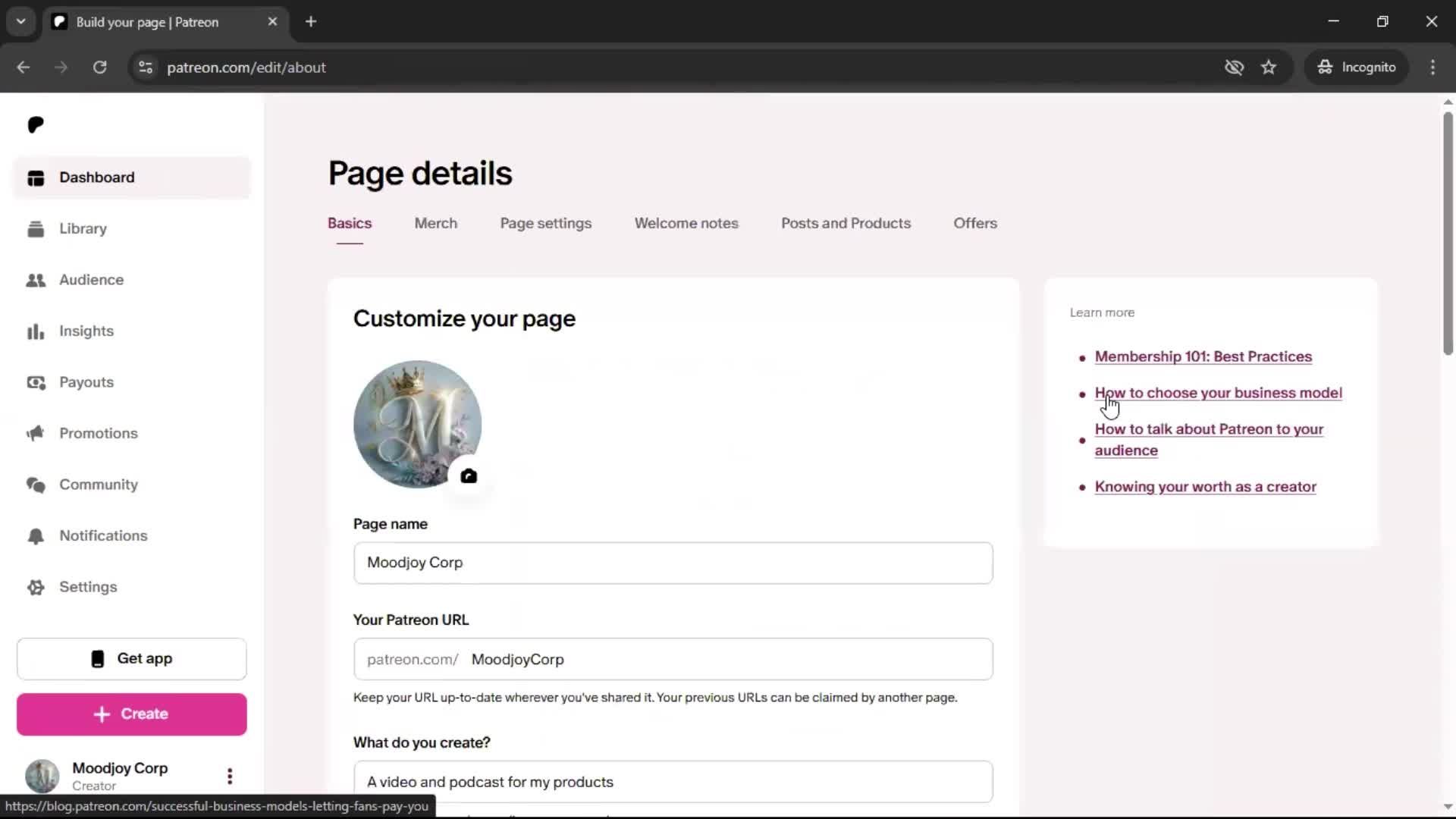
Task: Click the Page name input field
Action: point(673,563)
